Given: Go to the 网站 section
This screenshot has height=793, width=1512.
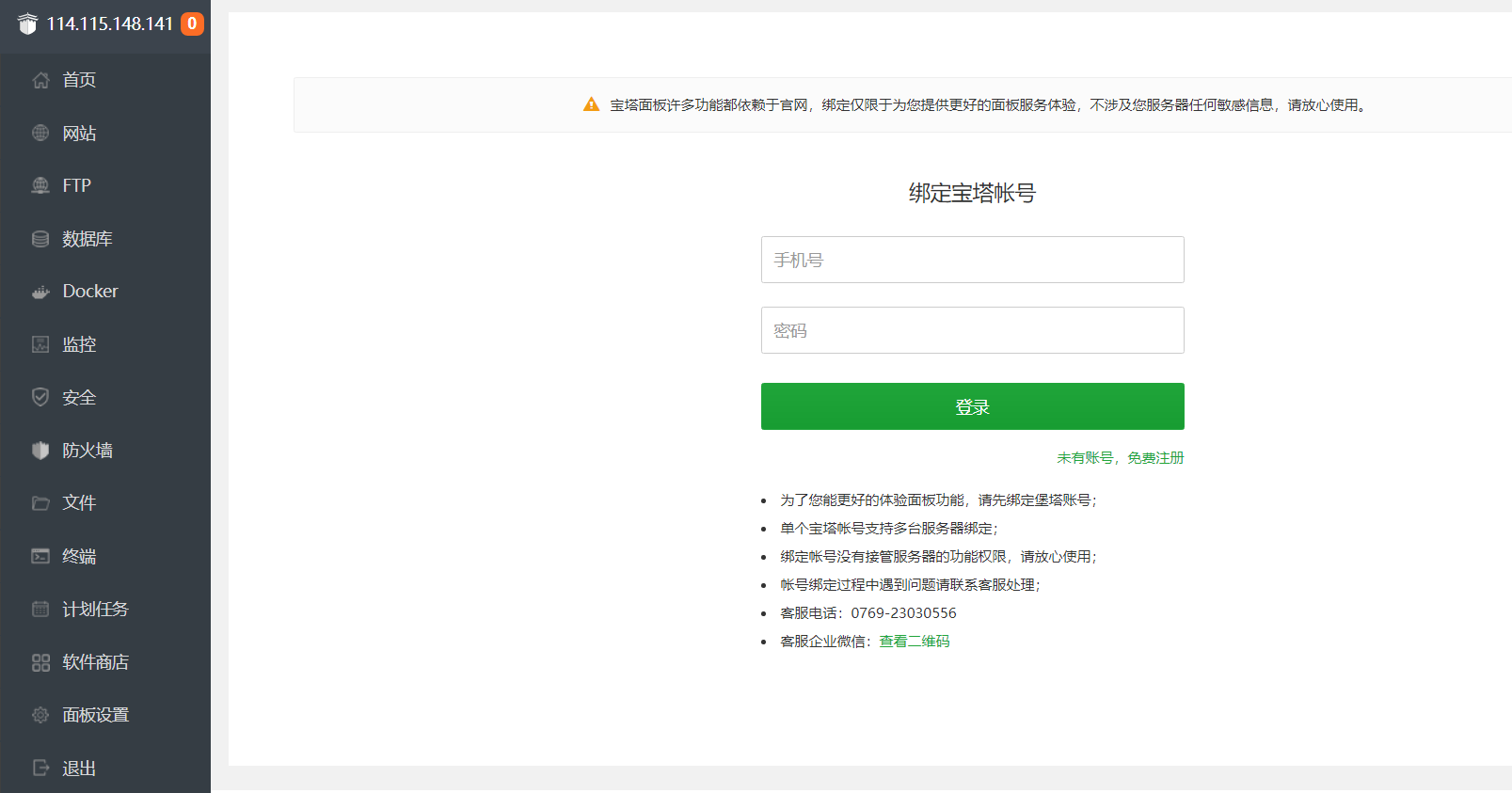Looking at the screenshot, I should coord(79,133).
